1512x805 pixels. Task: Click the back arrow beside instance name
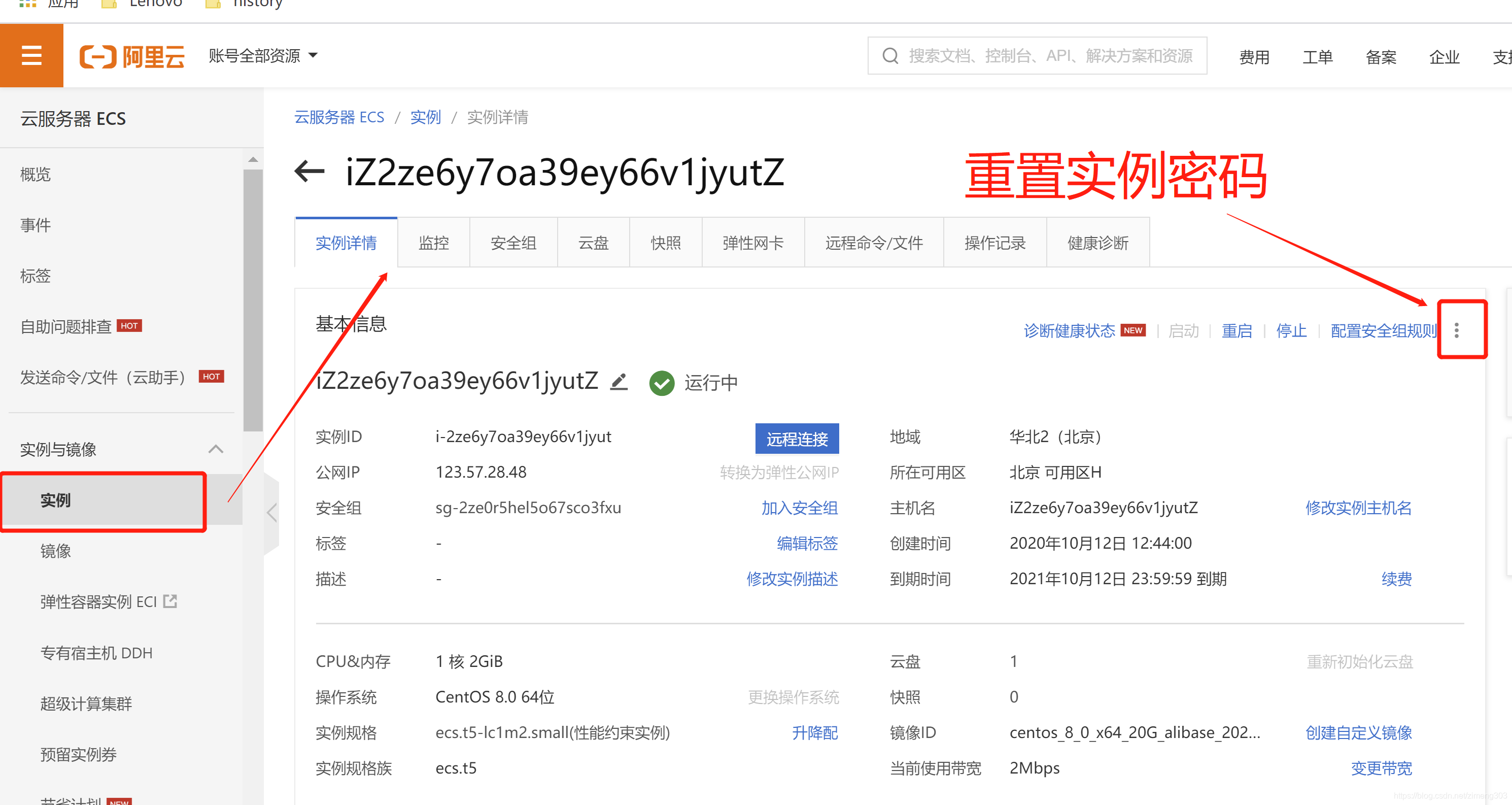coord(310,172)
